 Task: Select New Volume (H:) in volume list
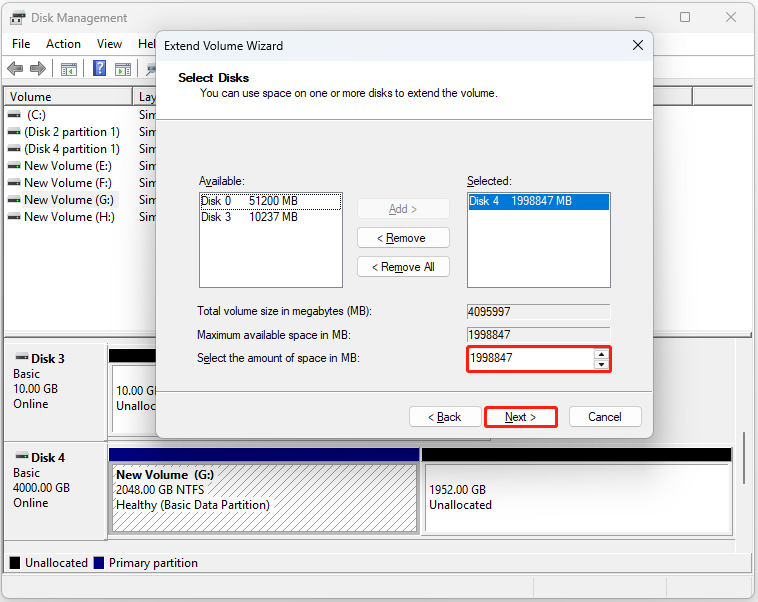point(69,217)
